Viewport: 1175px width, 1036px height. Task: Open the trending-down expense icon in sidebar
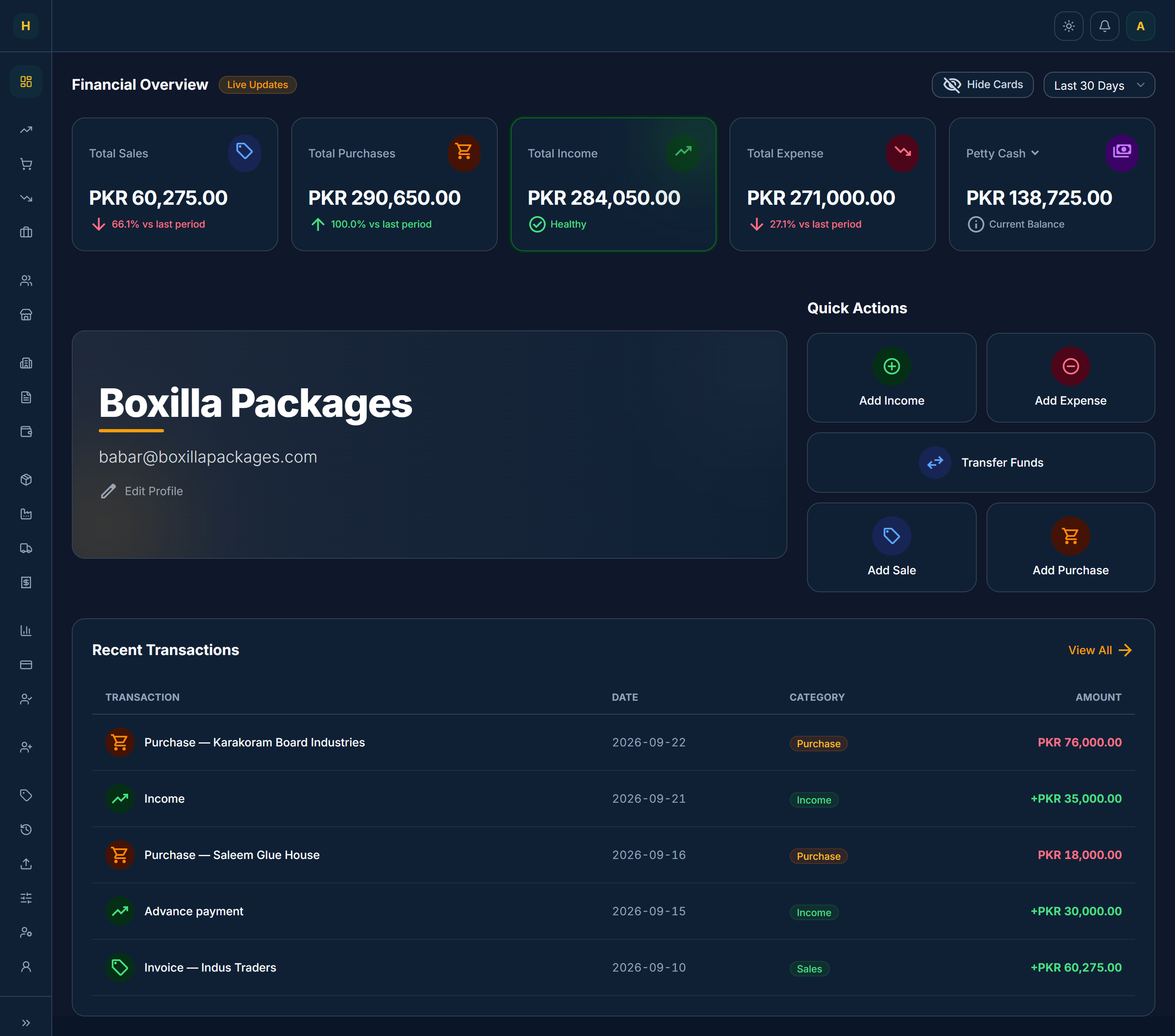coord(26,198)
